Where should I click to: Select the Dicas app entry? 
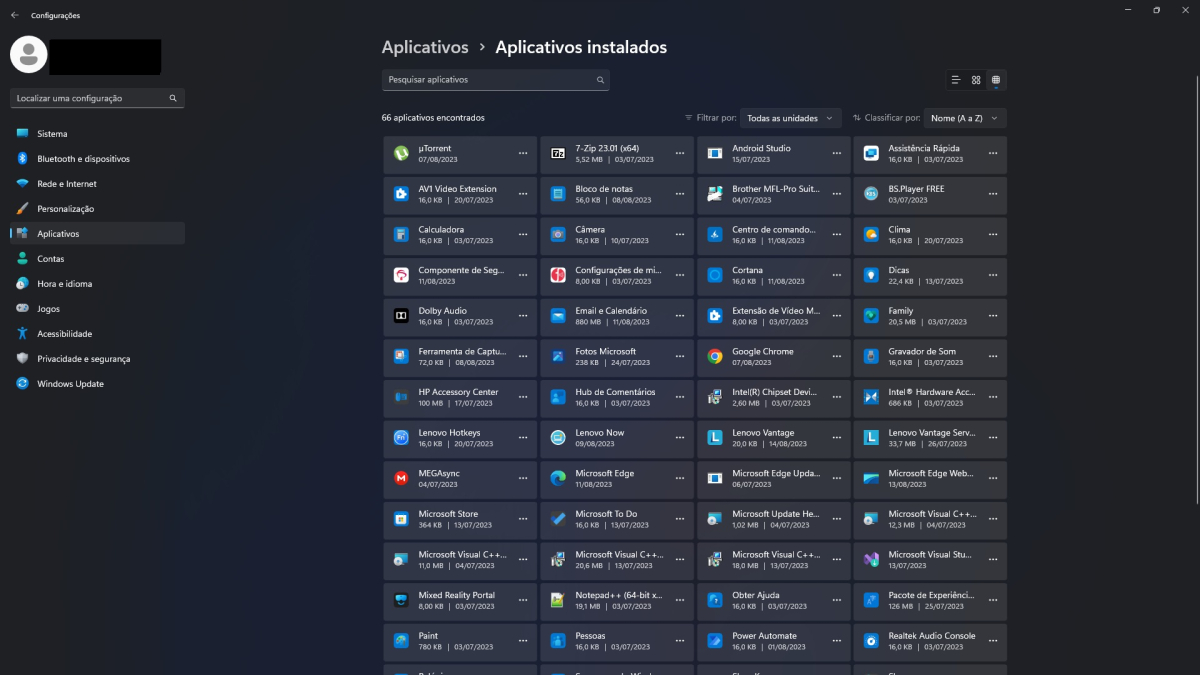(x=930, y=275)
